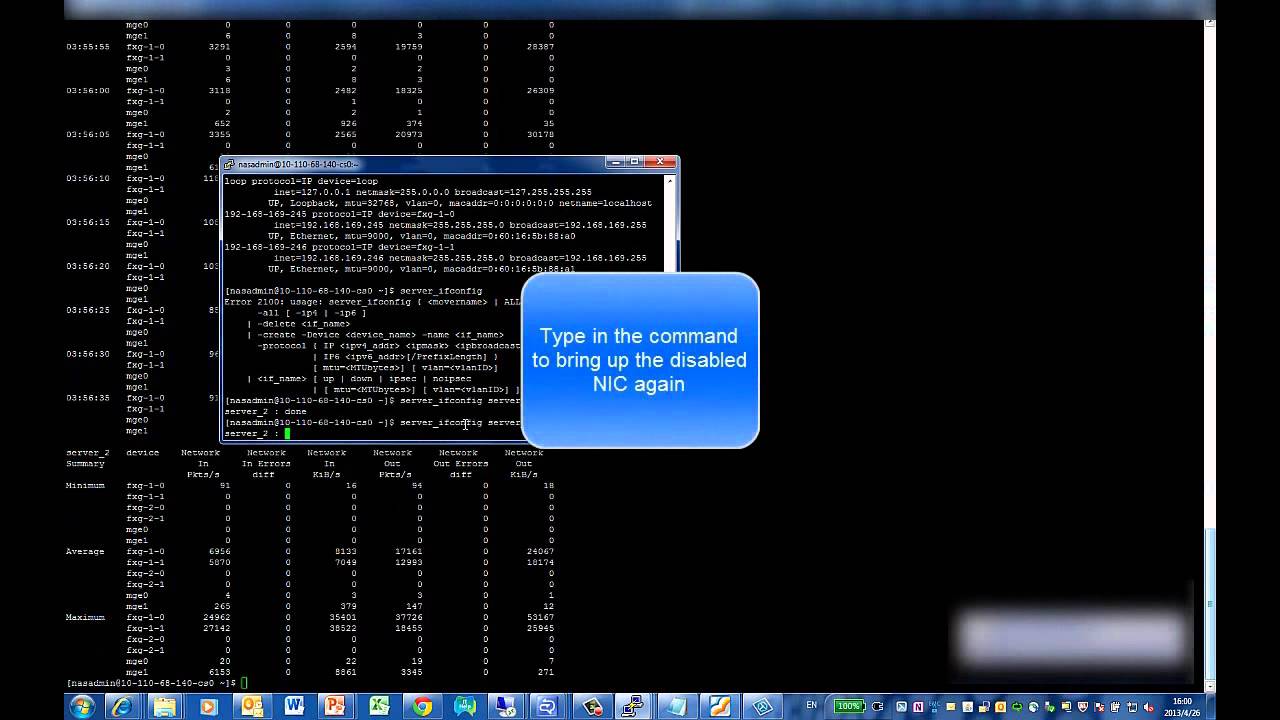Click the 'device' column header
1280x720 pixels.
tap(143, 453)
